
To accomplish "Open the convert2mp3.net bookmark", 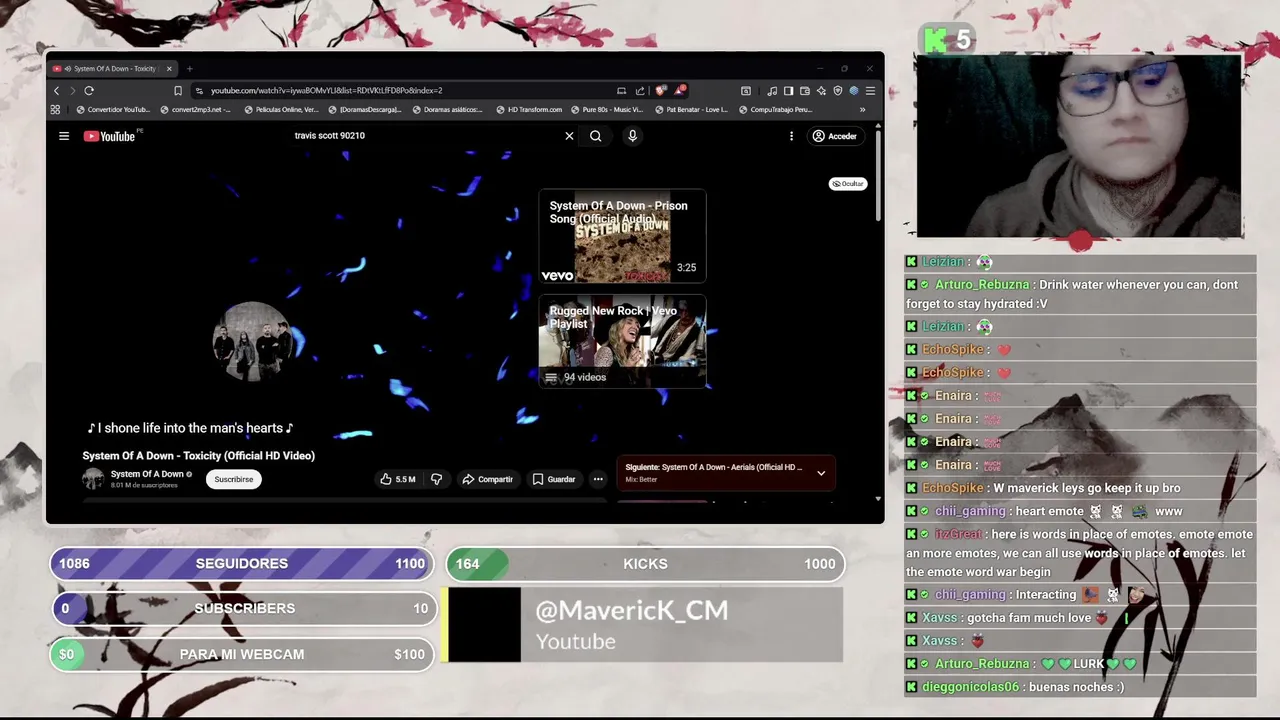I will tap(195, 110).
